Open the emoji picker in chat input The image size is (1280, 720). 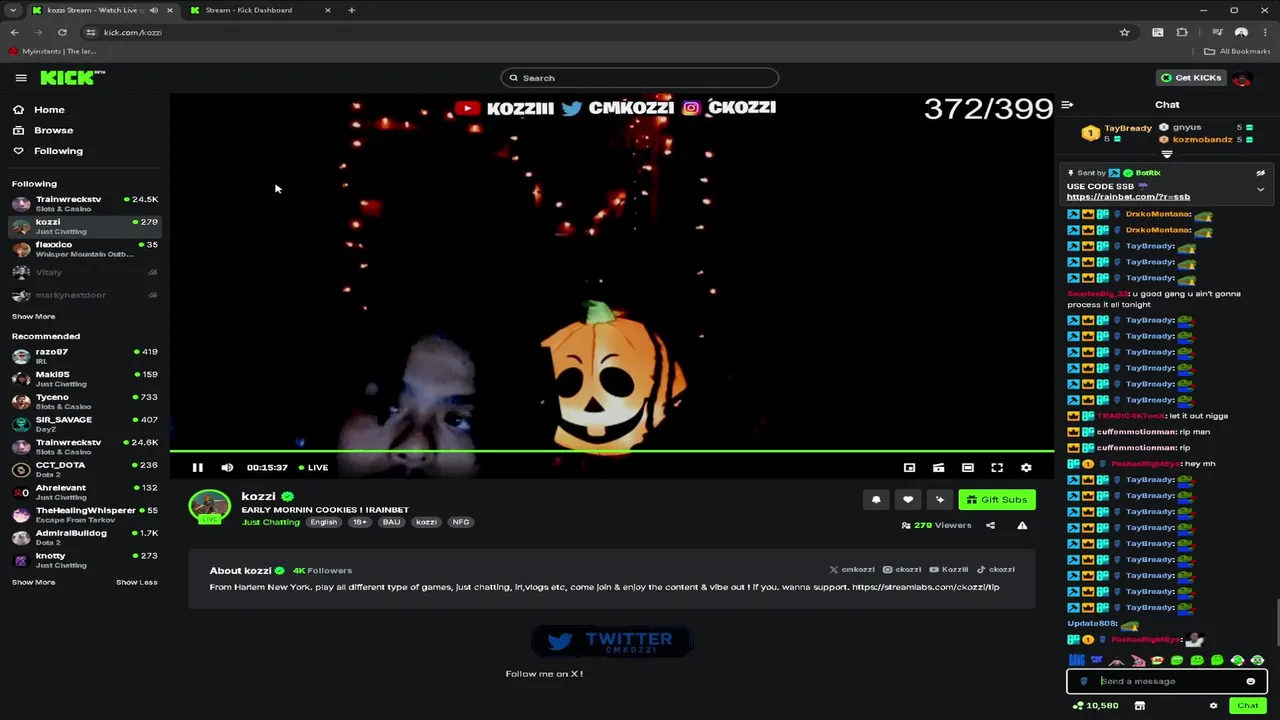coord(1250,681)
